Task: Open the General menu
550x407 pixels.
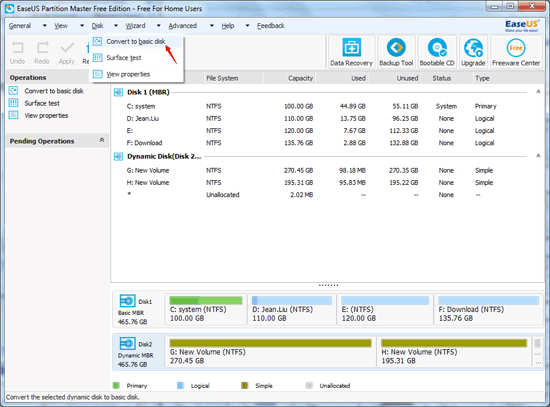Action: coord(20,26)
